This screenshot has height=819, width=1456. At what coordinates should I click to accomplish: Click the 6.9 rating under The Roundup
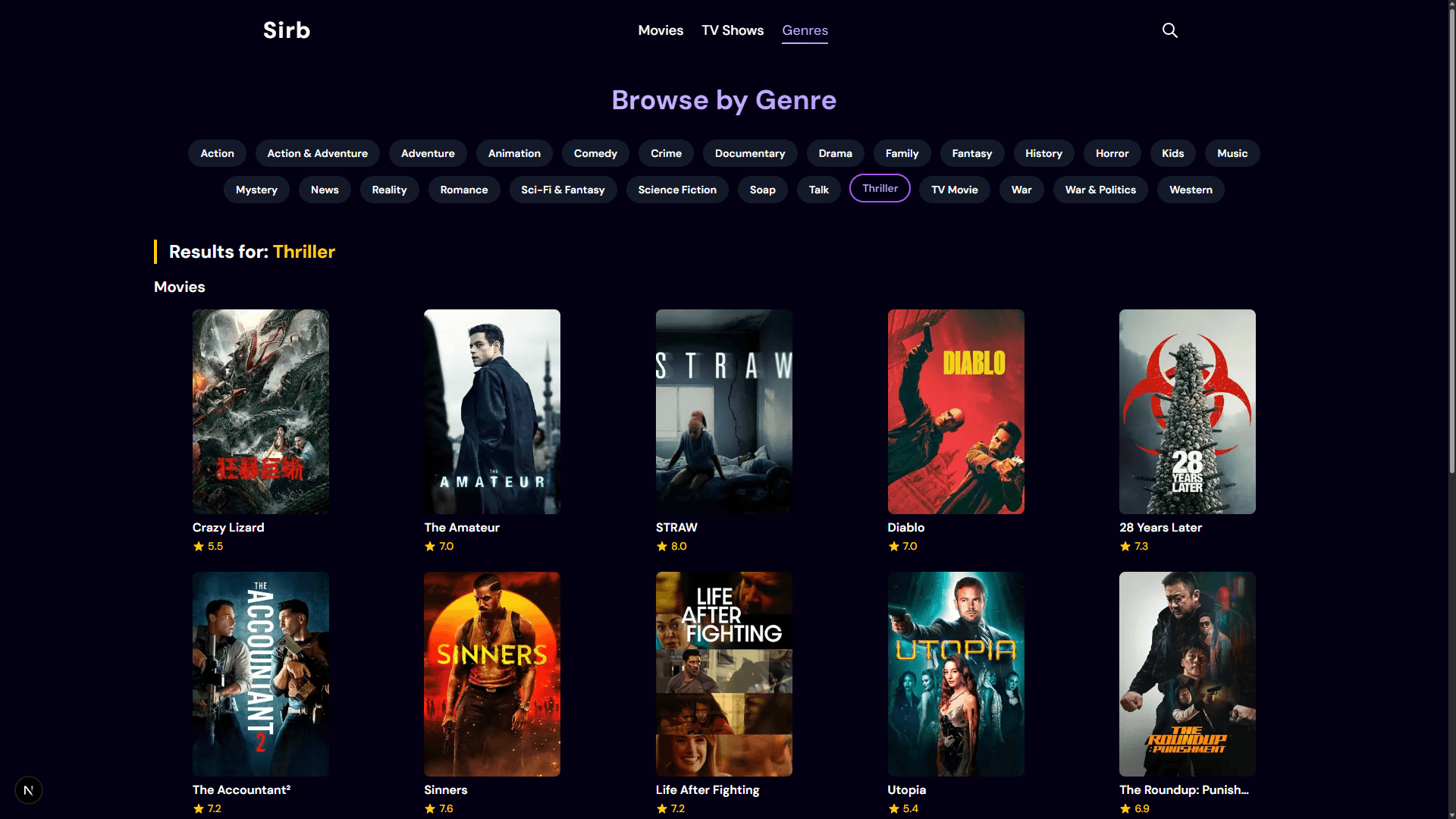(x=1135, y=808)
